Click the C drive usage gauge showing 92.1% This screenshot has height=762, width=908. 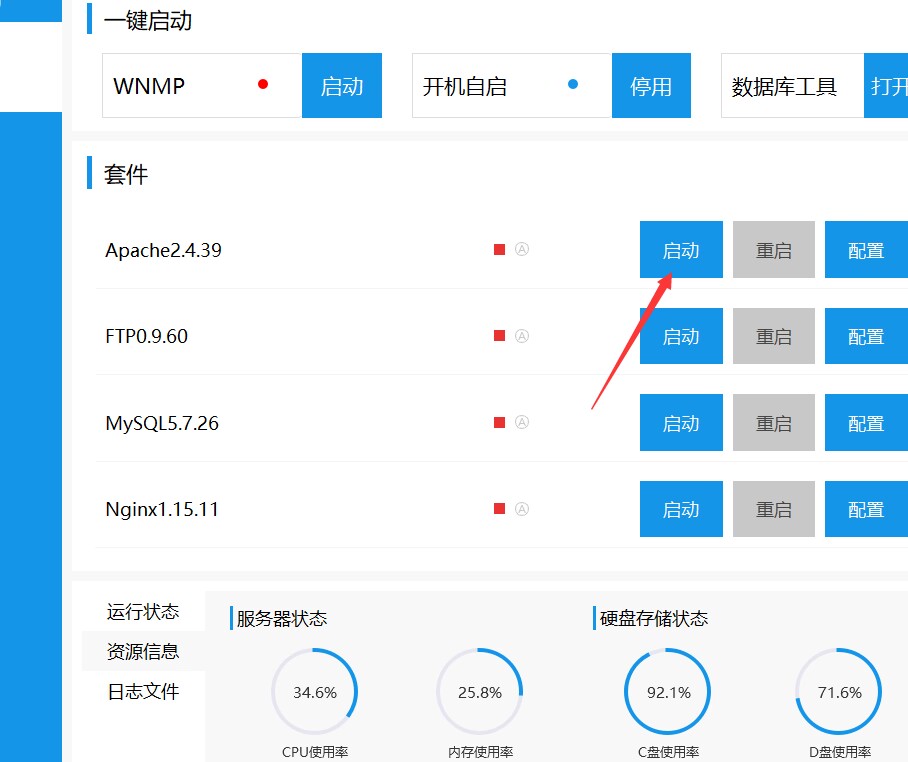pos(668,692)
